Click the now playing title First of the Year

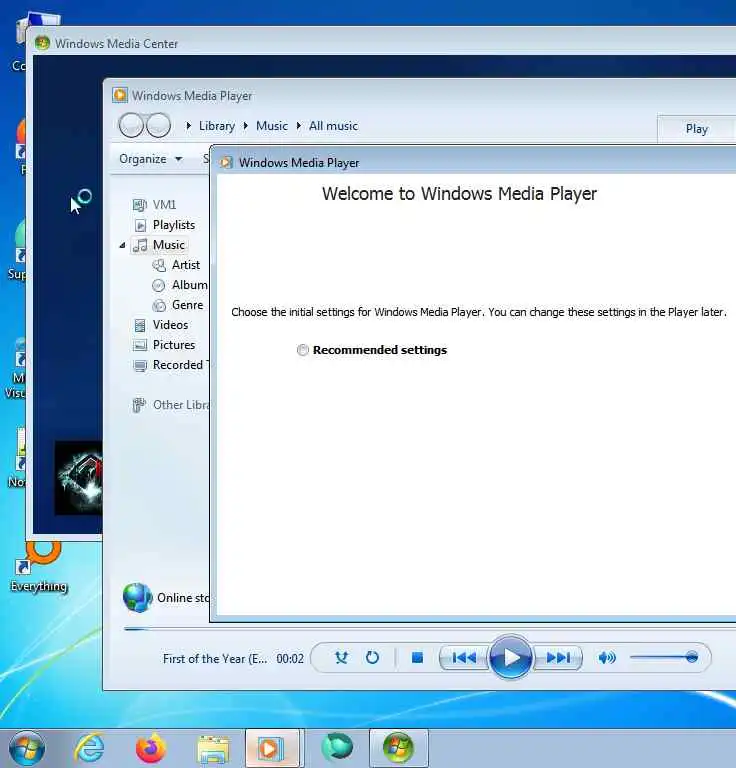pos(215,659)
